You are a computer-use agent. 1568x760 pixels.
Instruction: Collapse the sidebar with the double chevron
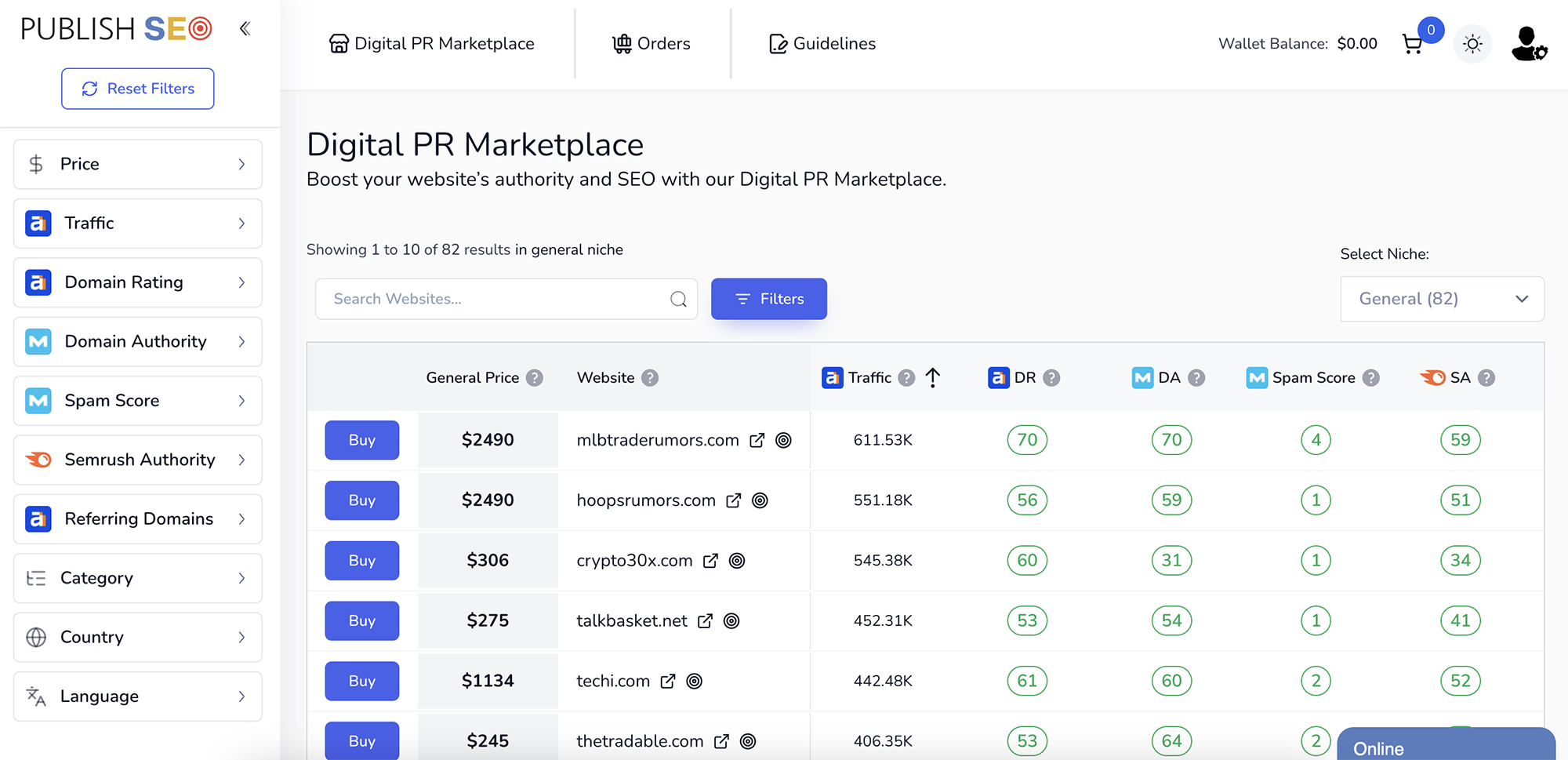pos(245,29)
